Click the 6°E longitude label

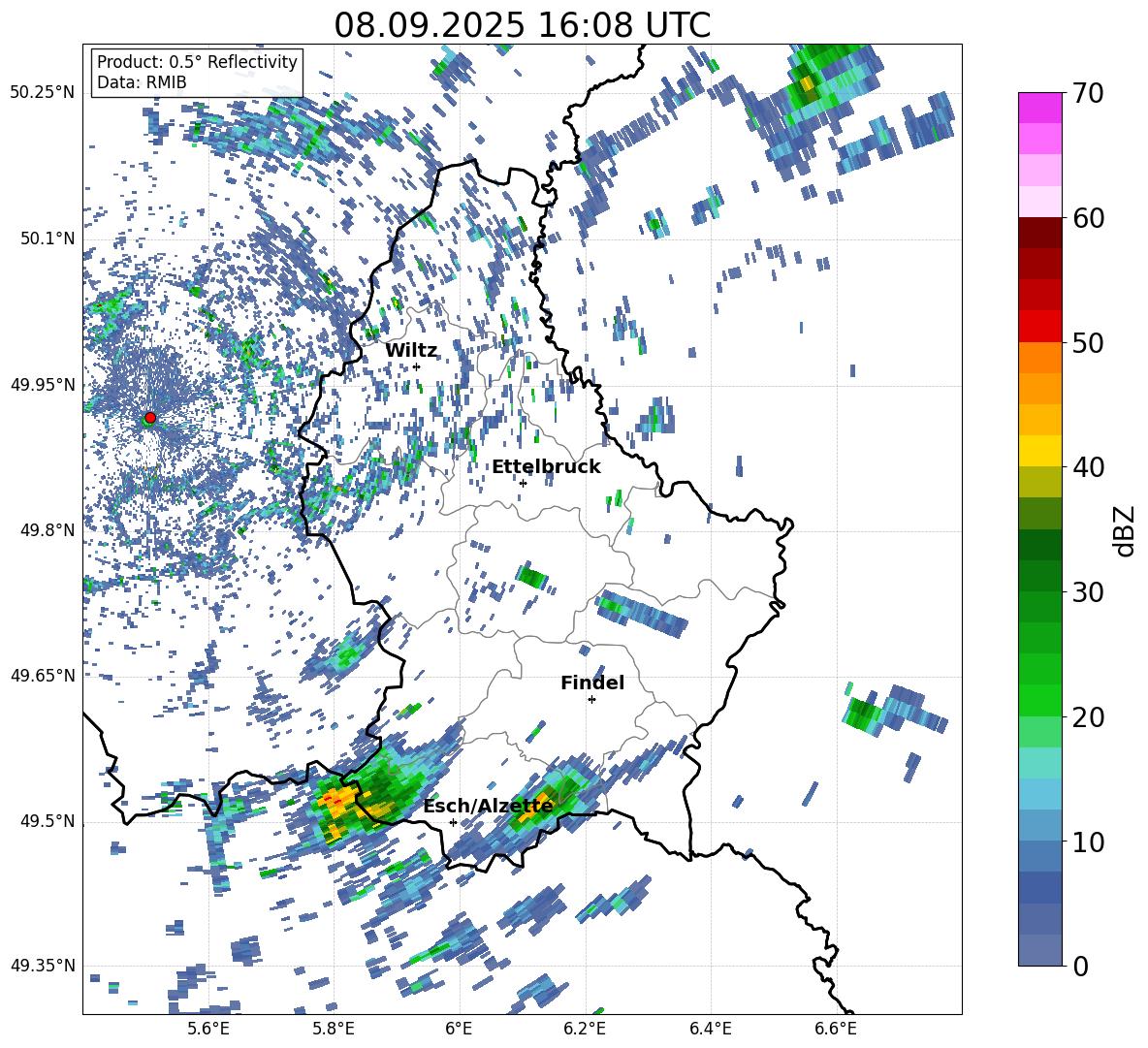[459, 1029]
